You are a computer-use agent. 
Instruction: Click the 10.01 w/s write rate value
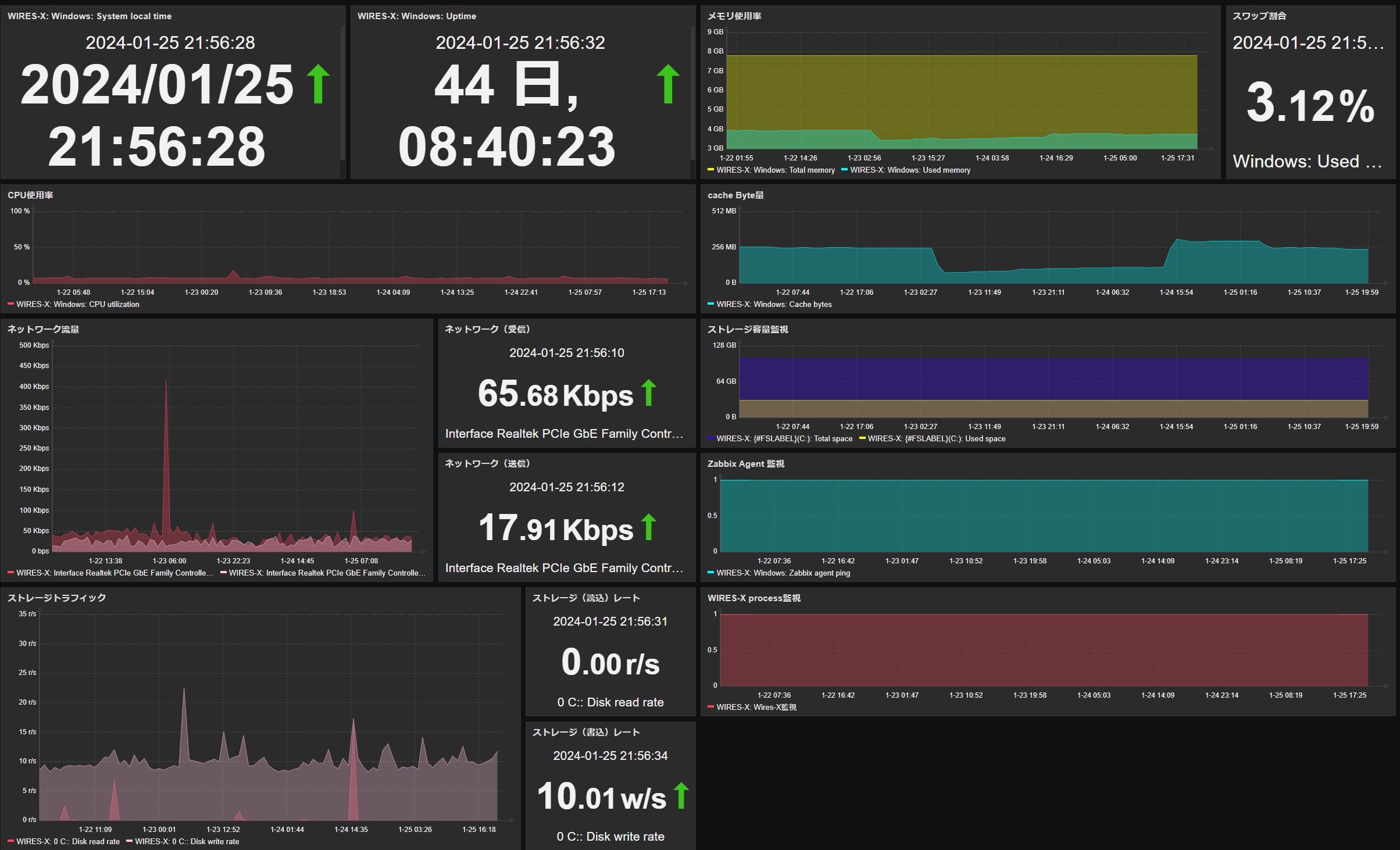click(x=601, y=797)
